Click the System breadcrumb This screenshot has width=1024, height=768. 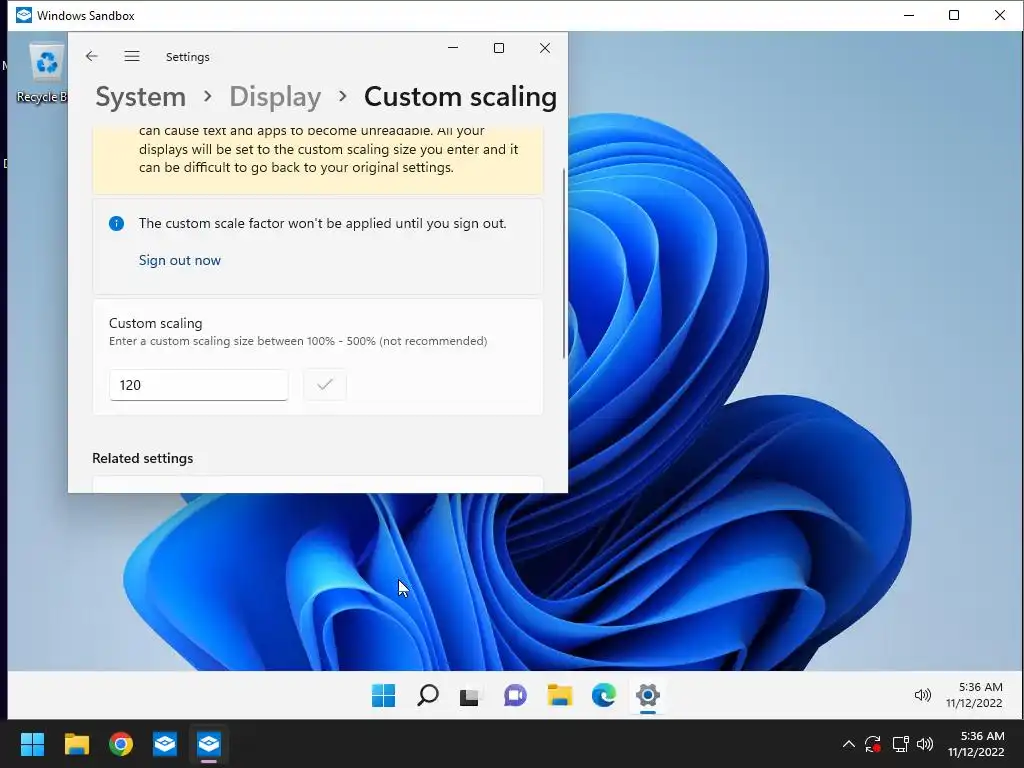(x=140, y=97)
